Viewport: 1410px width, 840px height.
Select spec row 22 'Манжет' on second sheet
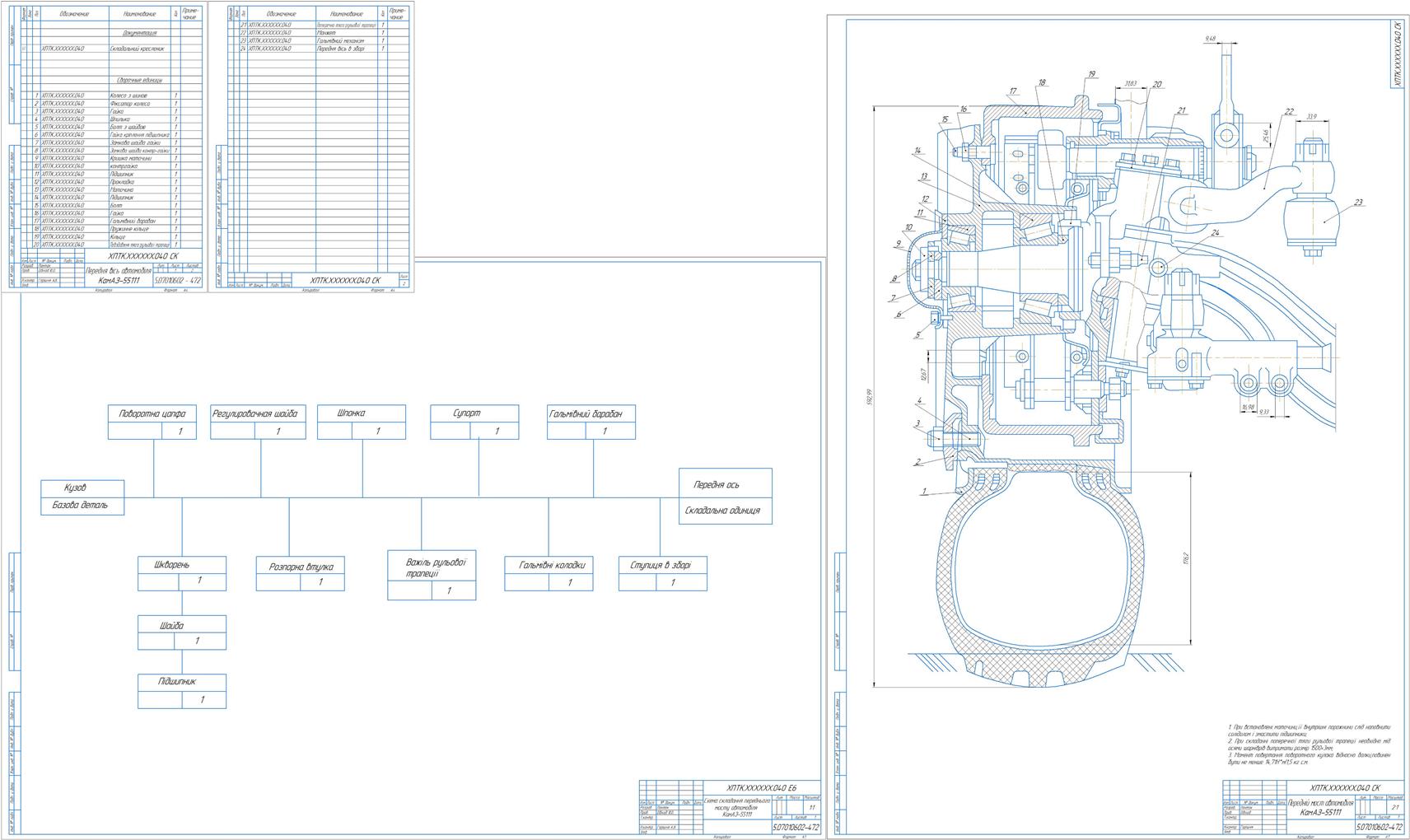(x=319, y=33)
